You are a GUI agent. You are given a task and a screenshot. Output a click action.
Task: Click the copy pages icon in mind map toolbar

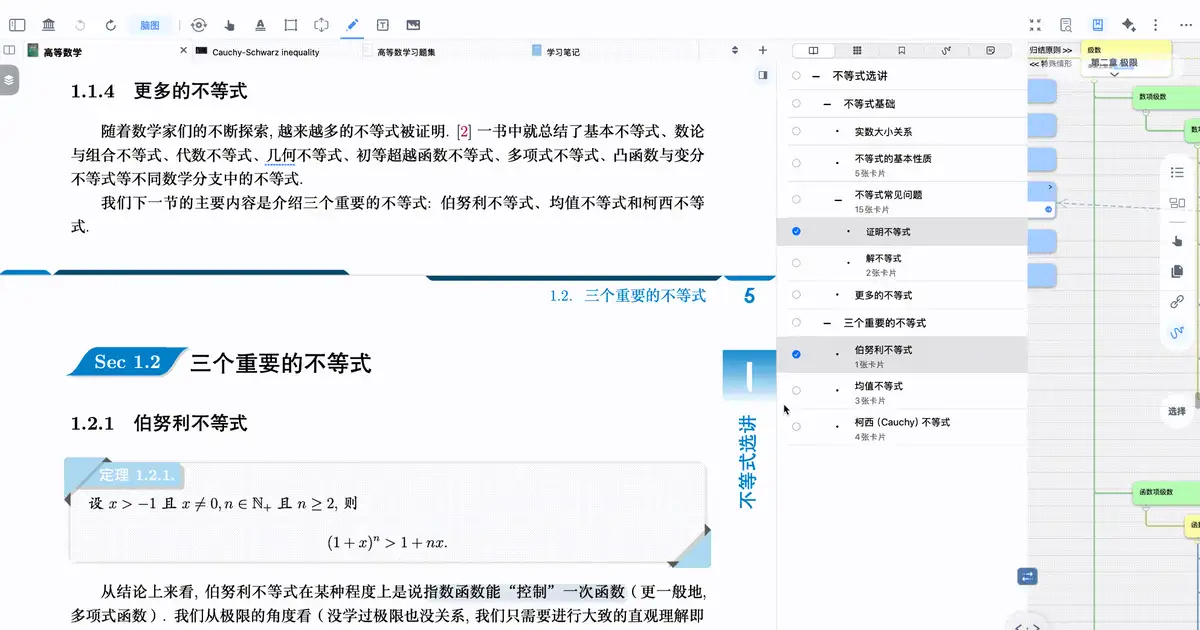pos(1177,271)
